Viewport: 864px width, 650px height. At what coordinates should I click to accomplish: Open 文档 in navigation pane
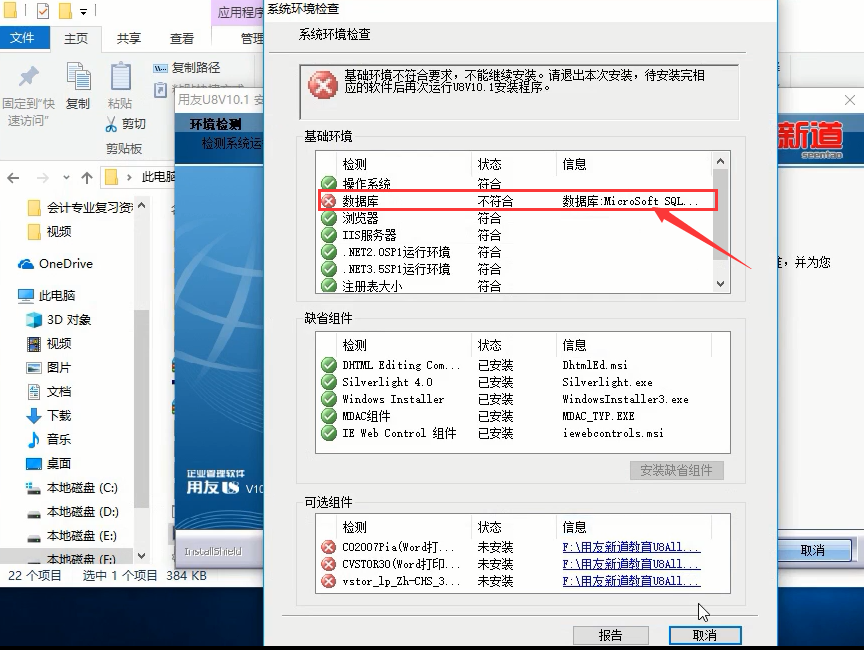click(x=49, y=392)
